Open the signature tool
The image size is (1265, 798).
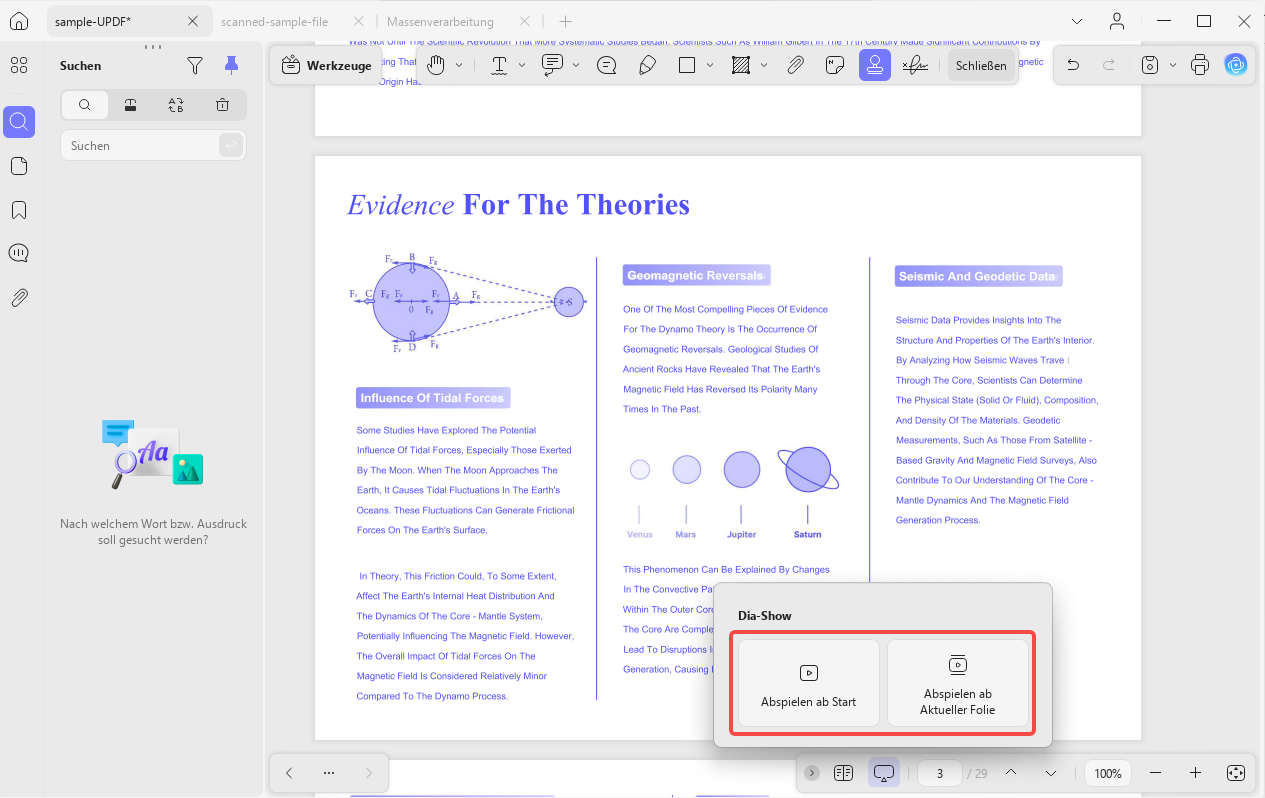click(x=914, y=65)
